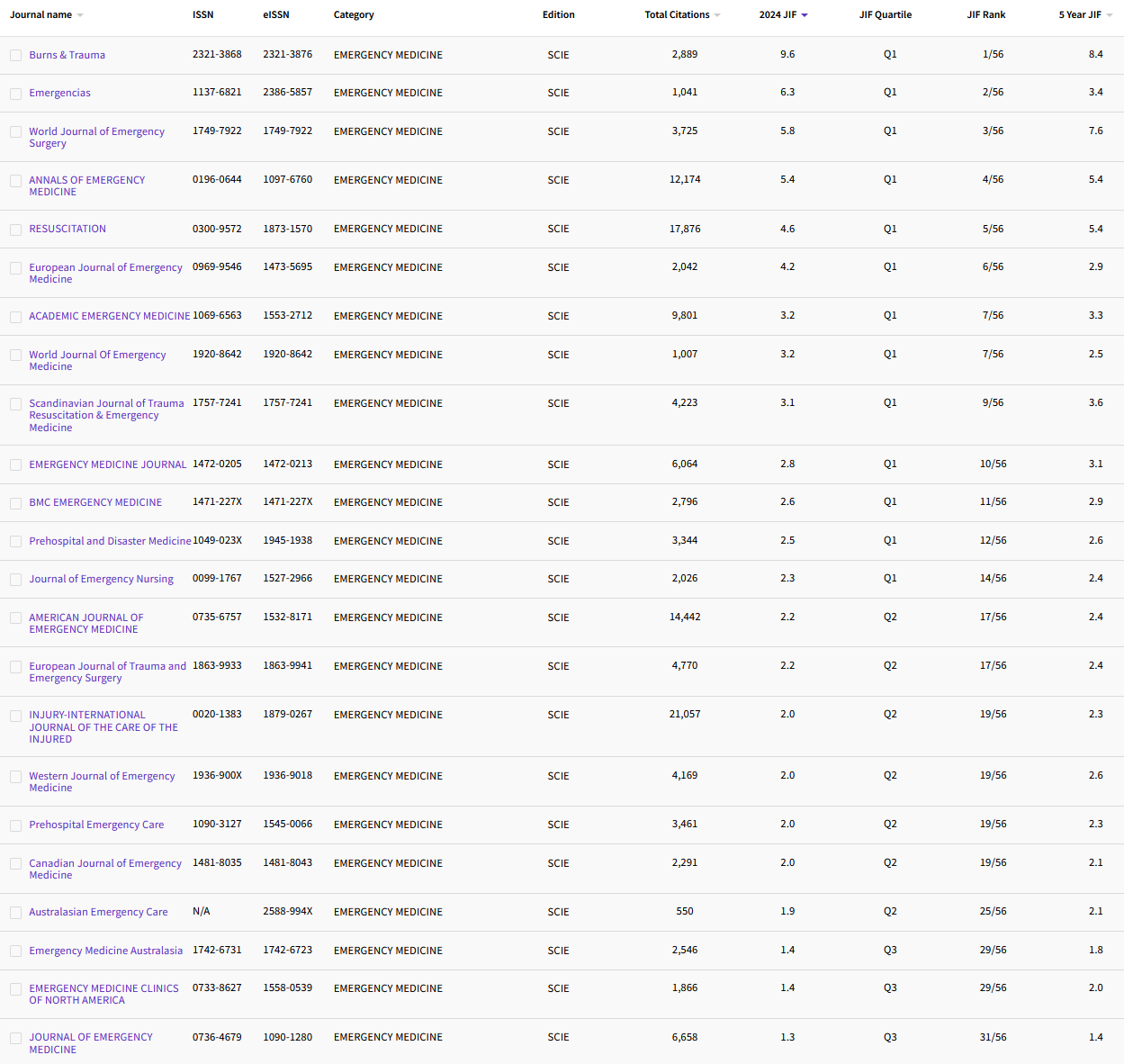Toggle the 2024 JIF sort direction
This screenshot has height=1064, width=1124.
tap(805, 14)
